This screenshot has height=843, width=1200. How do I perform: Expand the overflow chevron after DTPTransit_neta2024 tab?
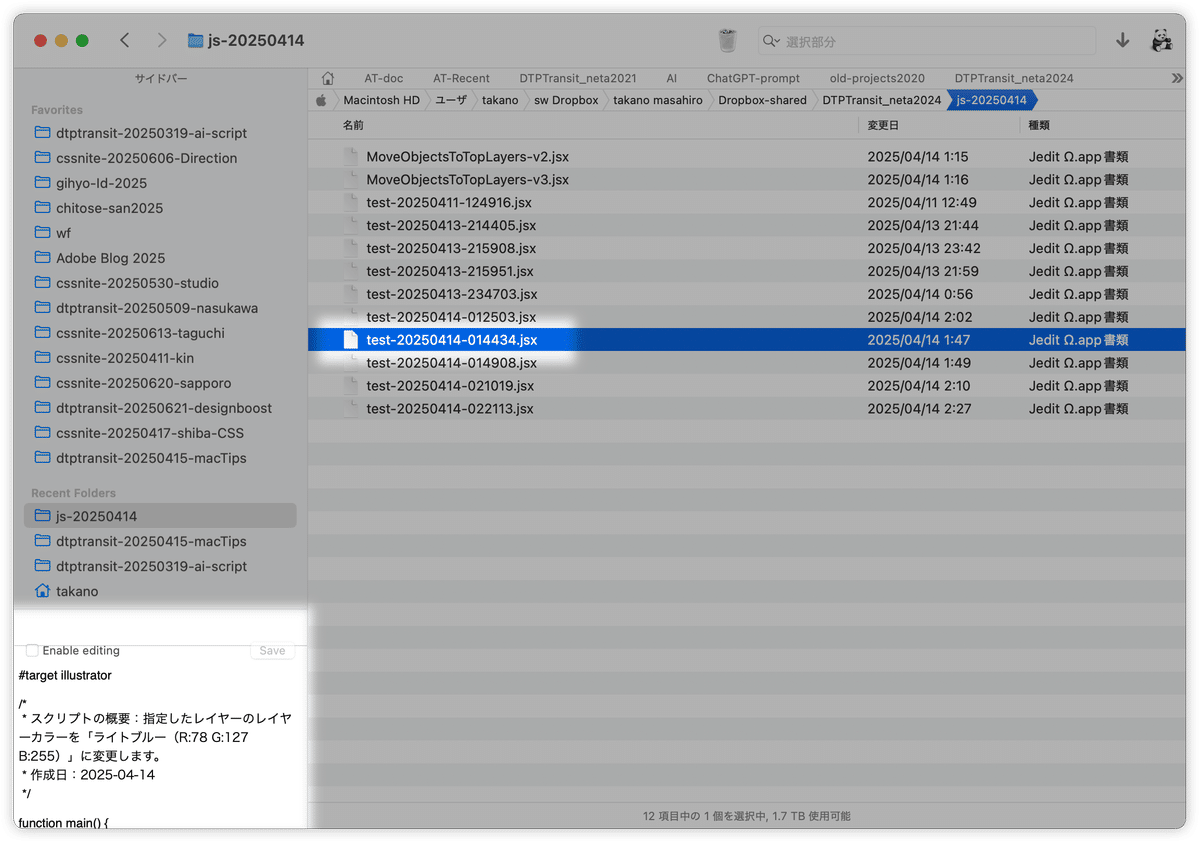tap(1178, 77)
